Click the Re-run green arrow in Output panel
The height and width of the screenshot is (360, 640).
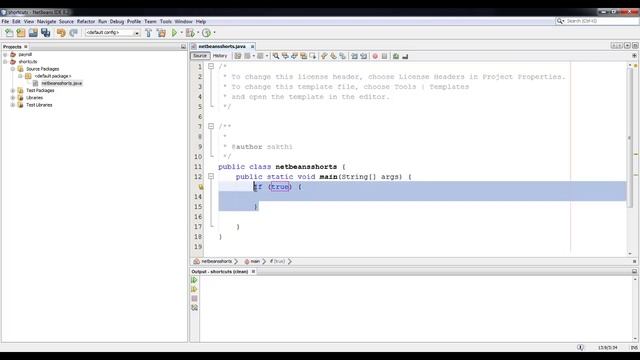tap(194, 280)
